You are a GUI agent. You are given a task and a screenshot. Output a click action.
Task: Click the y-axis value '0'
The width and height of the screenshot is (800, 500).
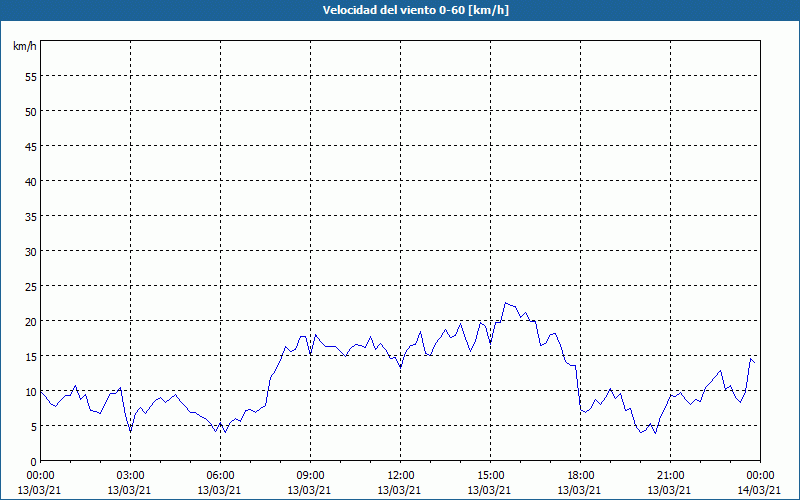(34, 462)
